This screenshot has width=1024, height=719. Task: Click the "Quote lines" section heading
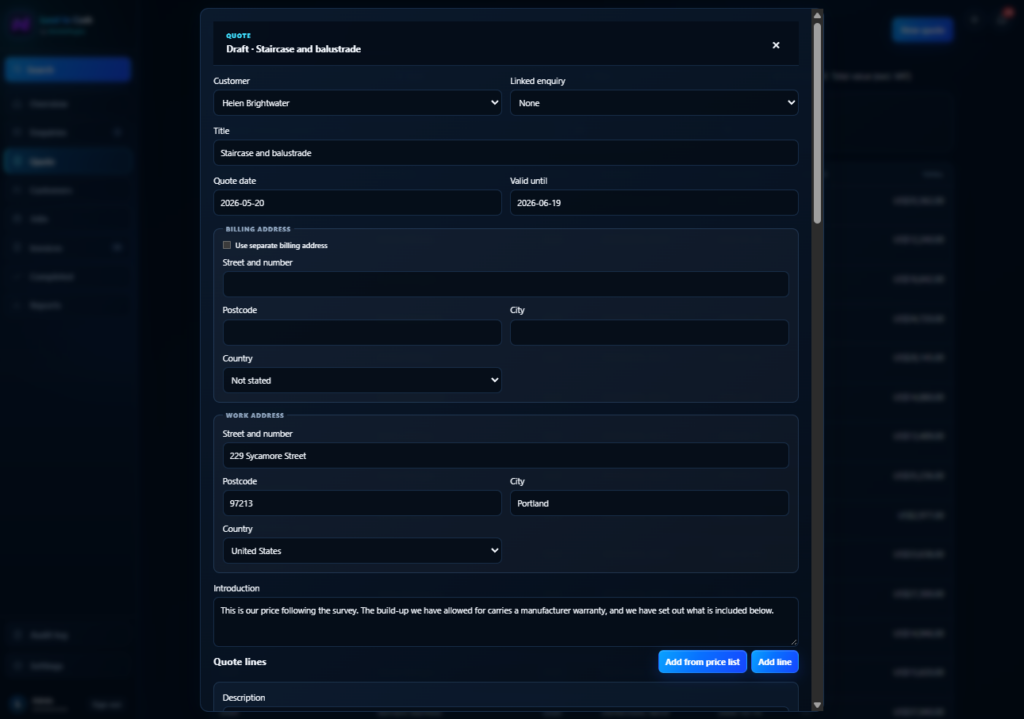point(240,662)
